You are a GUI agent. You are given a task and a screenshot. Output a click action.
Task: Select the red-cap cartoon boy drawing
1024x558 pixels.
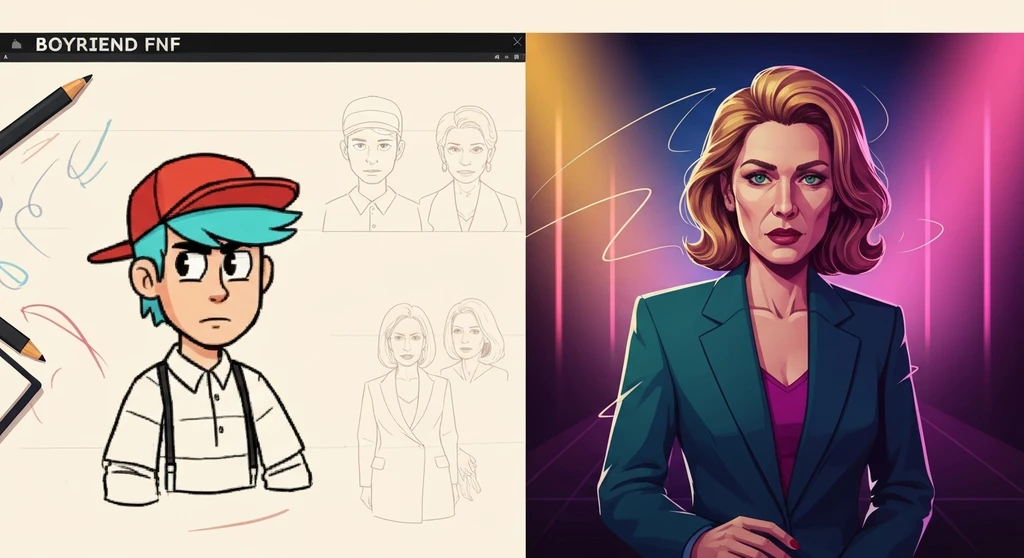(201, 330)
